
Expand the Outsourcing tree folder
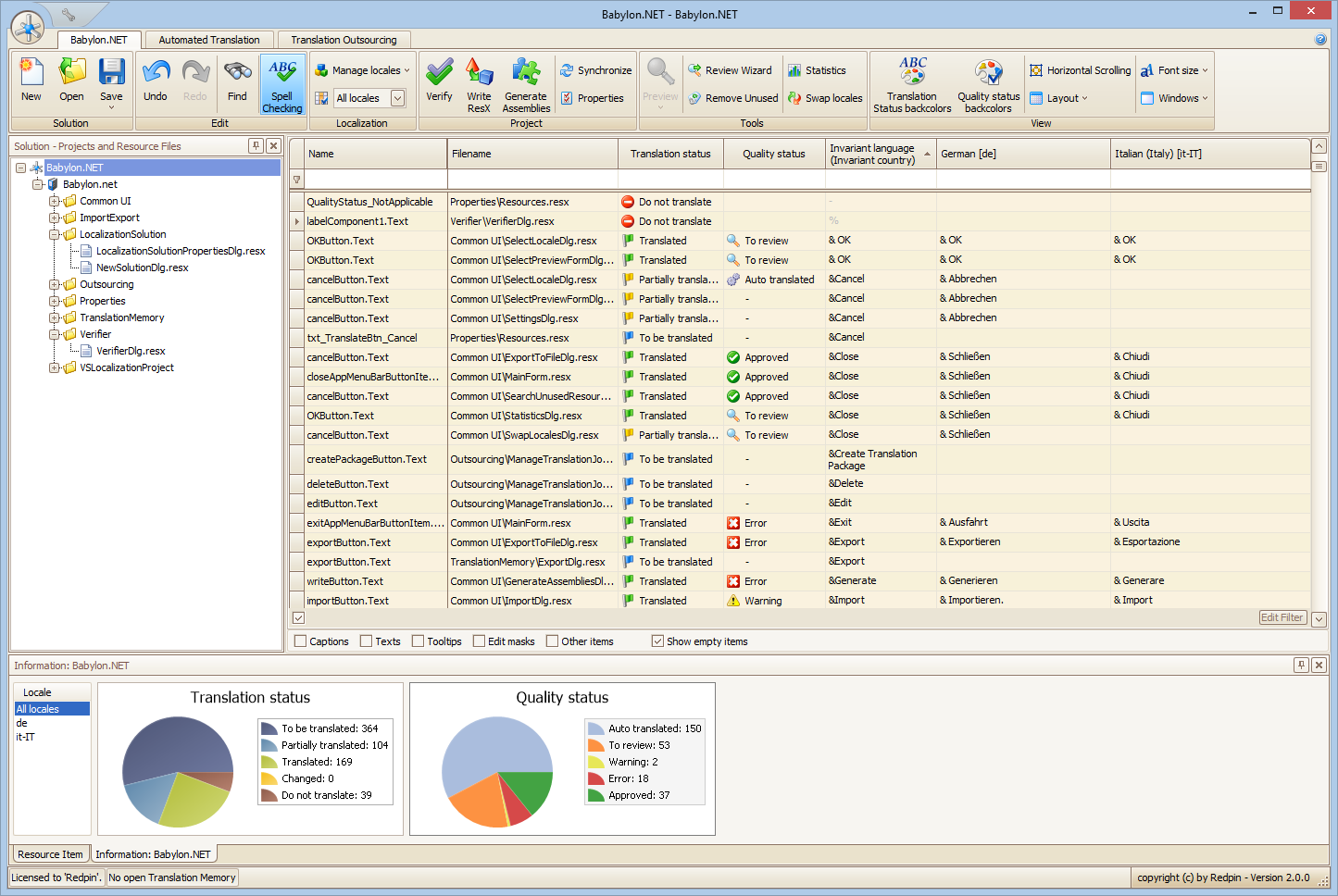[54, 284]
